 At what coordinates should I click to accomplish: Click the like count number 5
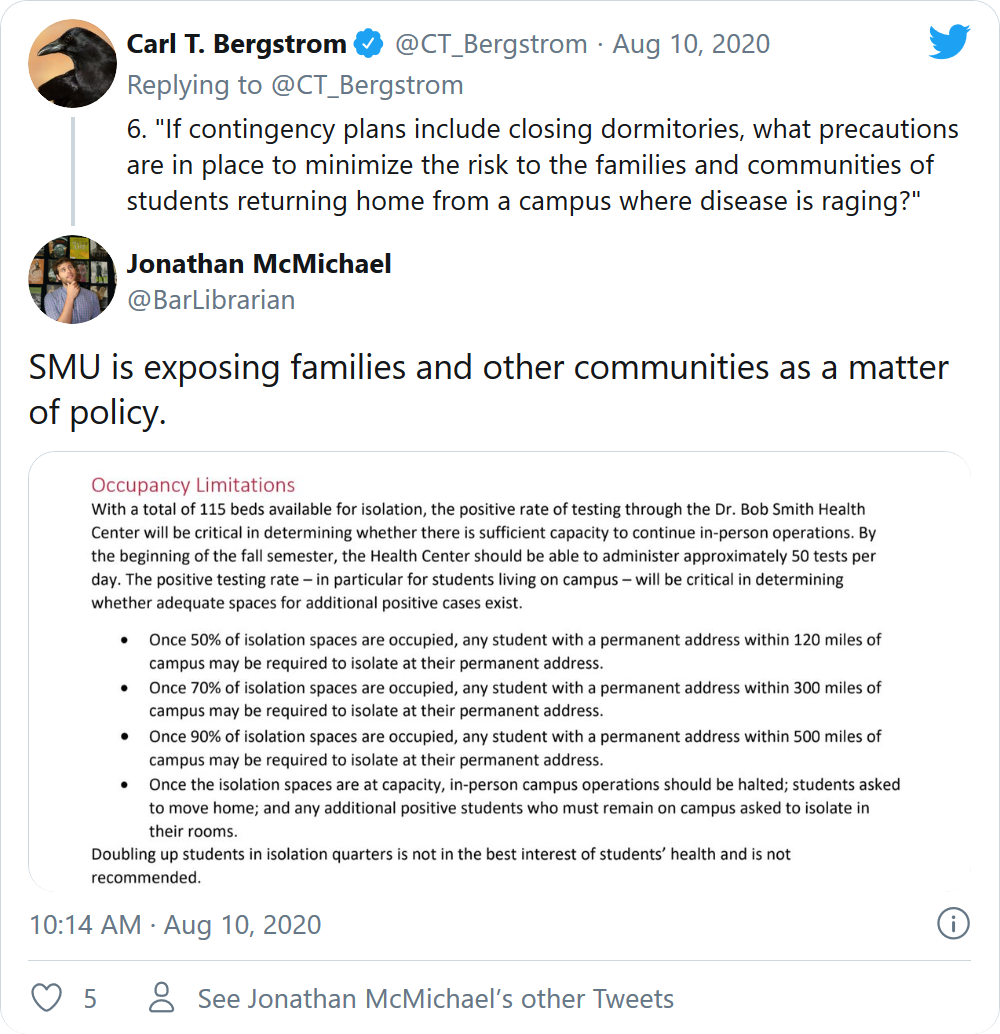click(90, 998)
